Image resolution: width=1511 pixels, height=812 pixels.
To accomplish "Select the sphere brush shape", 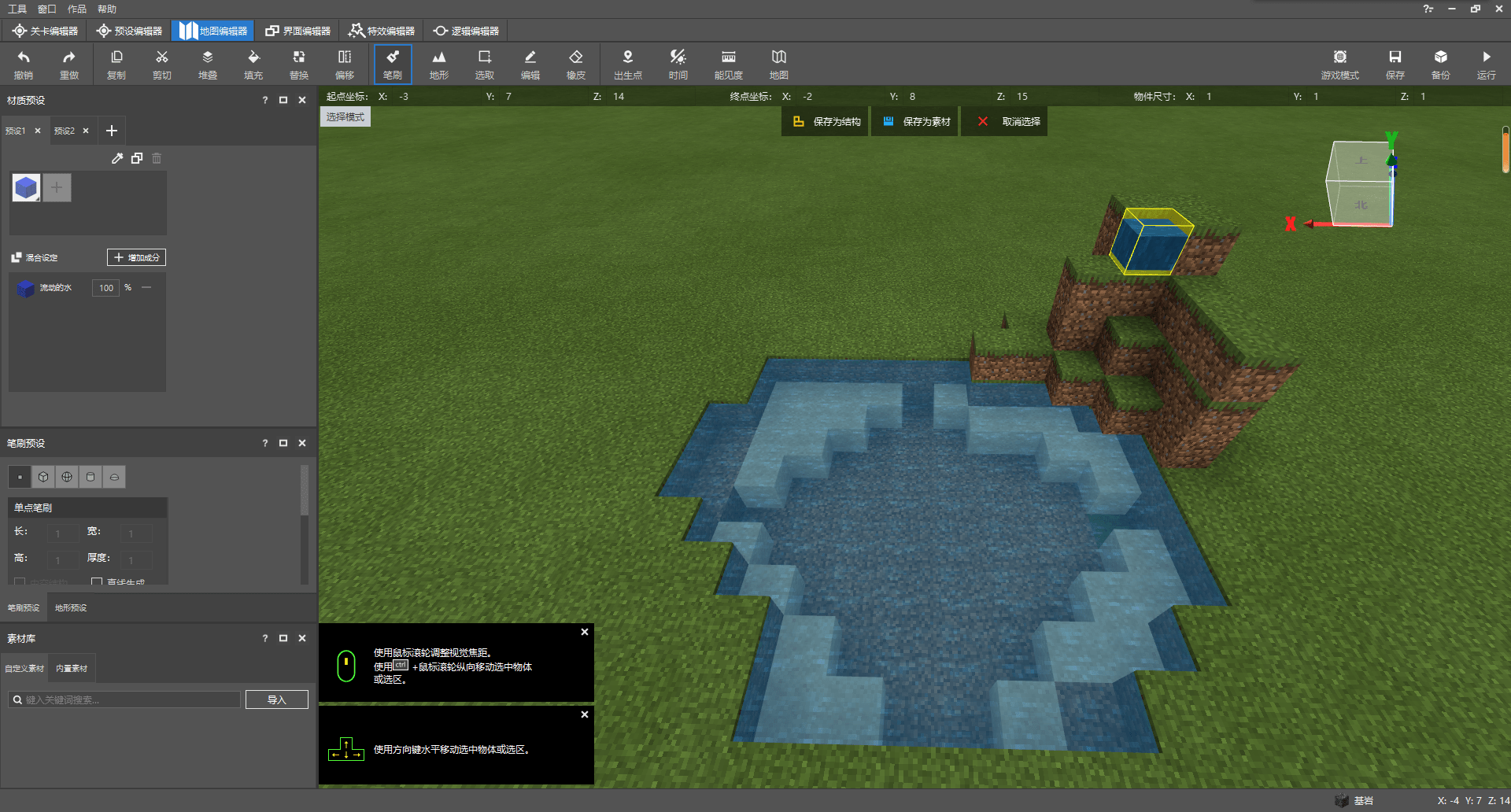I will point(67,477).
